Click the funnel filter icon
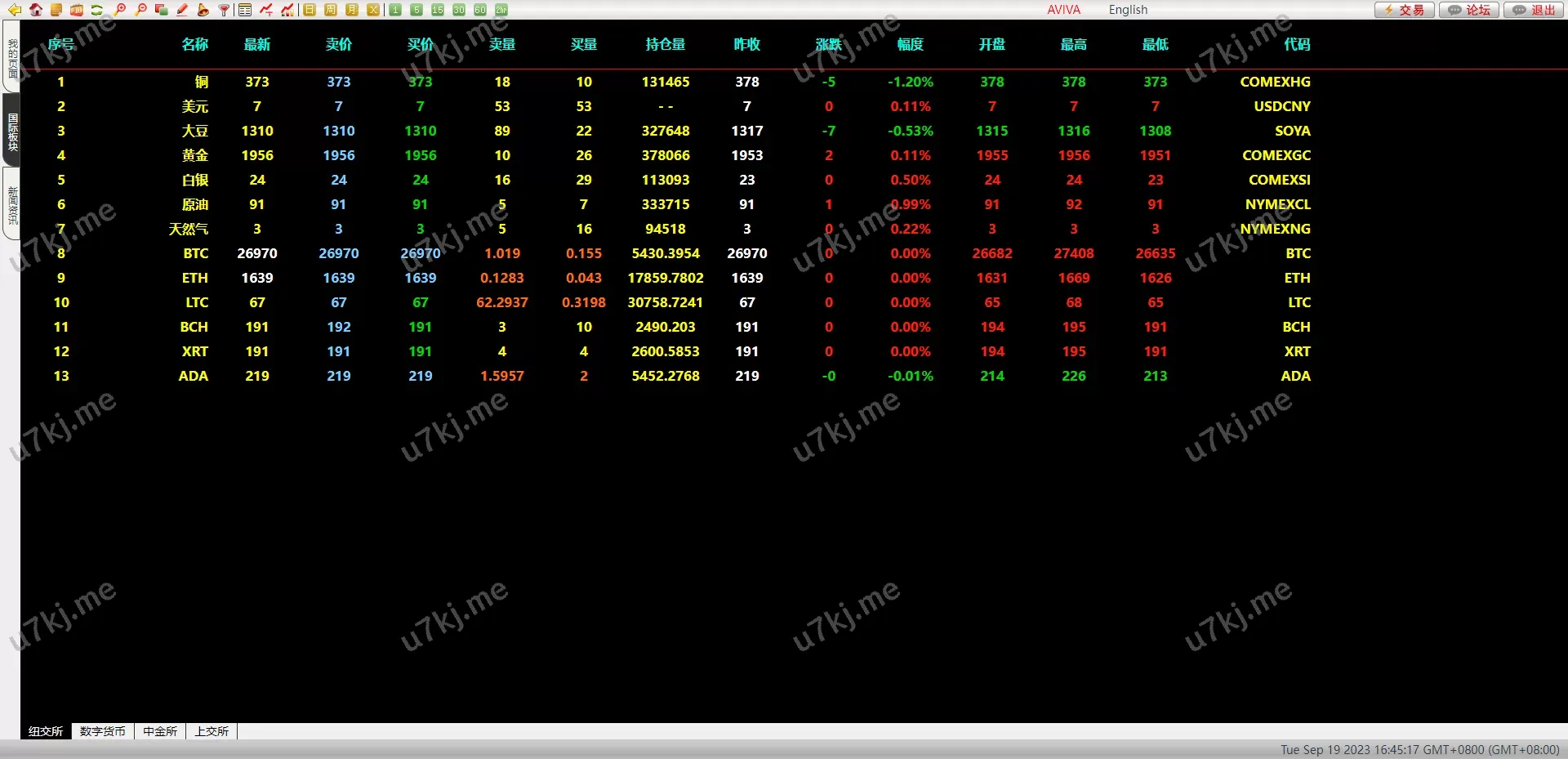 coord(224,10)
